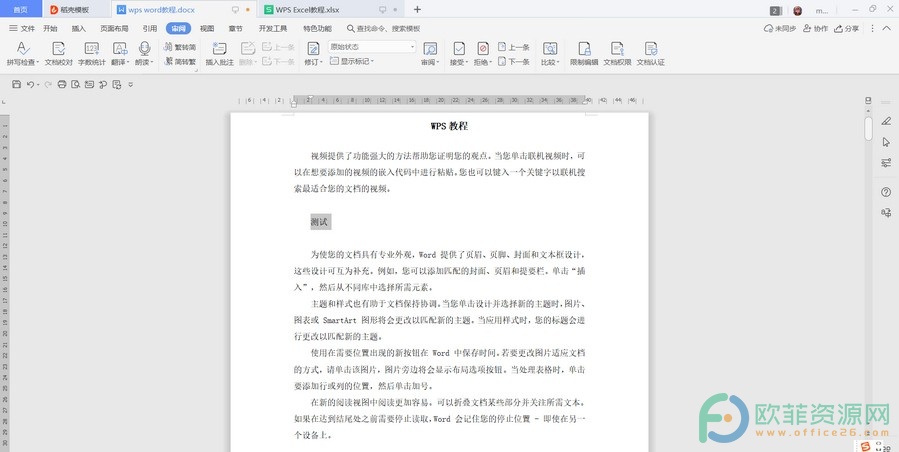Screen dimensions: 899x452
Task: Click the selection arrow tool in right sidebar
Action: pos(886,142)
